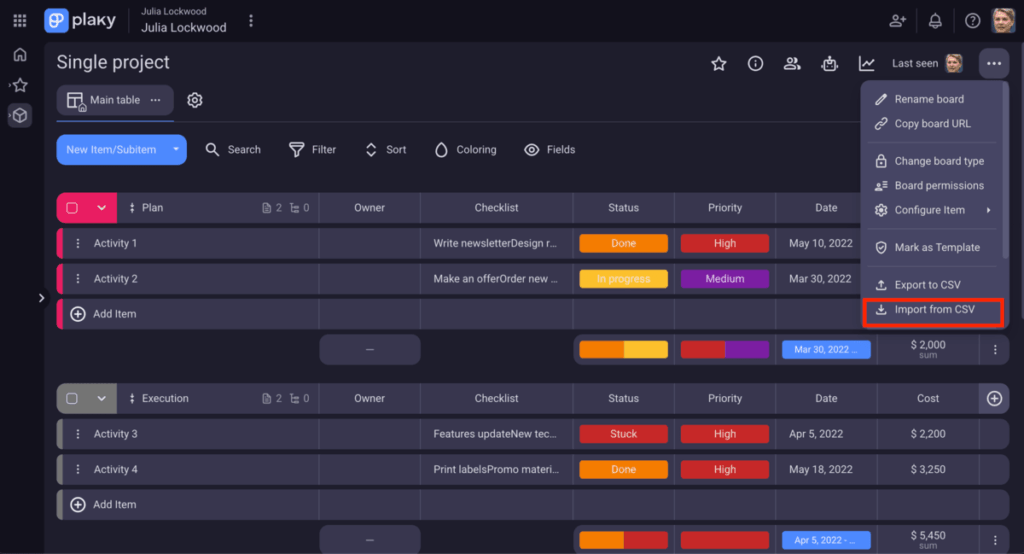Open the activity chart icon
The height and width of the screenshot is (554, 1024).
(866, 64)
